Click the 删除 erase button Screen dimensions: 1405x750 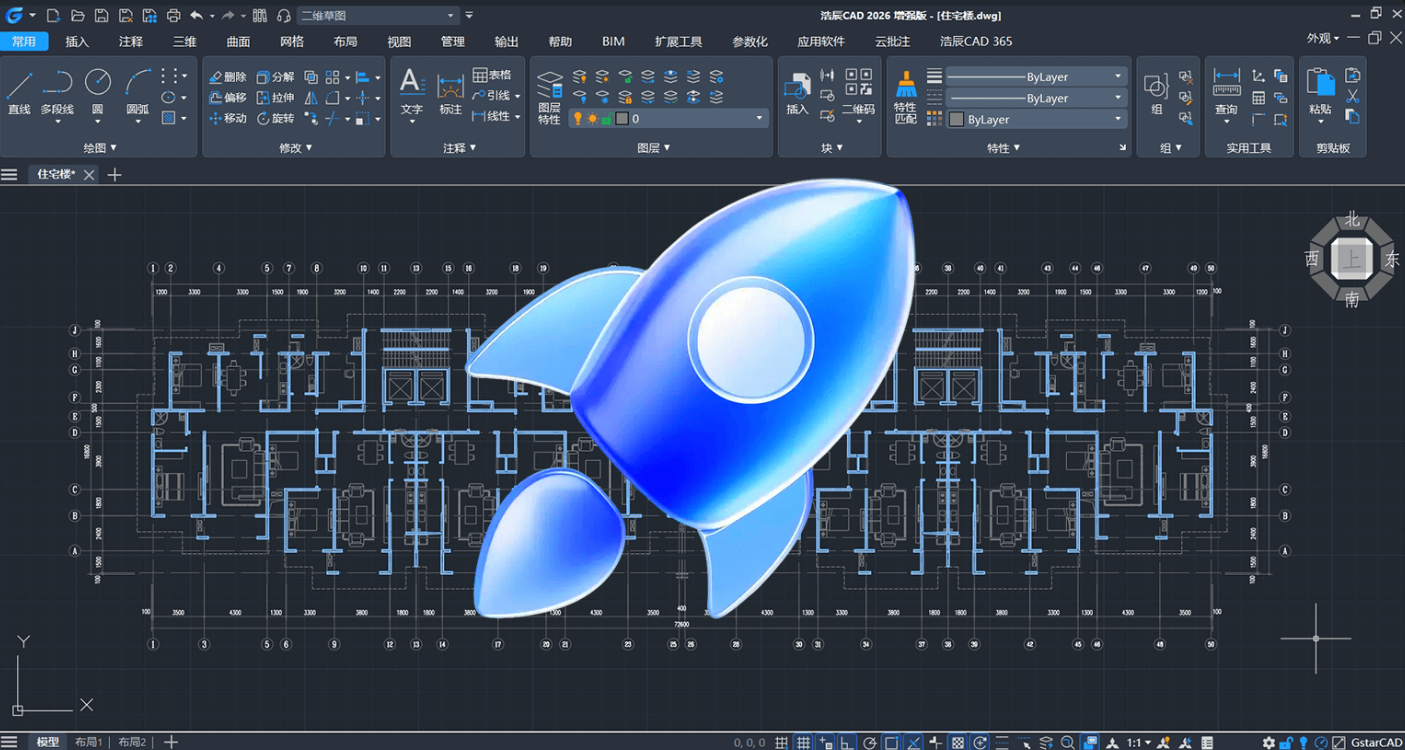pos(228,77)
